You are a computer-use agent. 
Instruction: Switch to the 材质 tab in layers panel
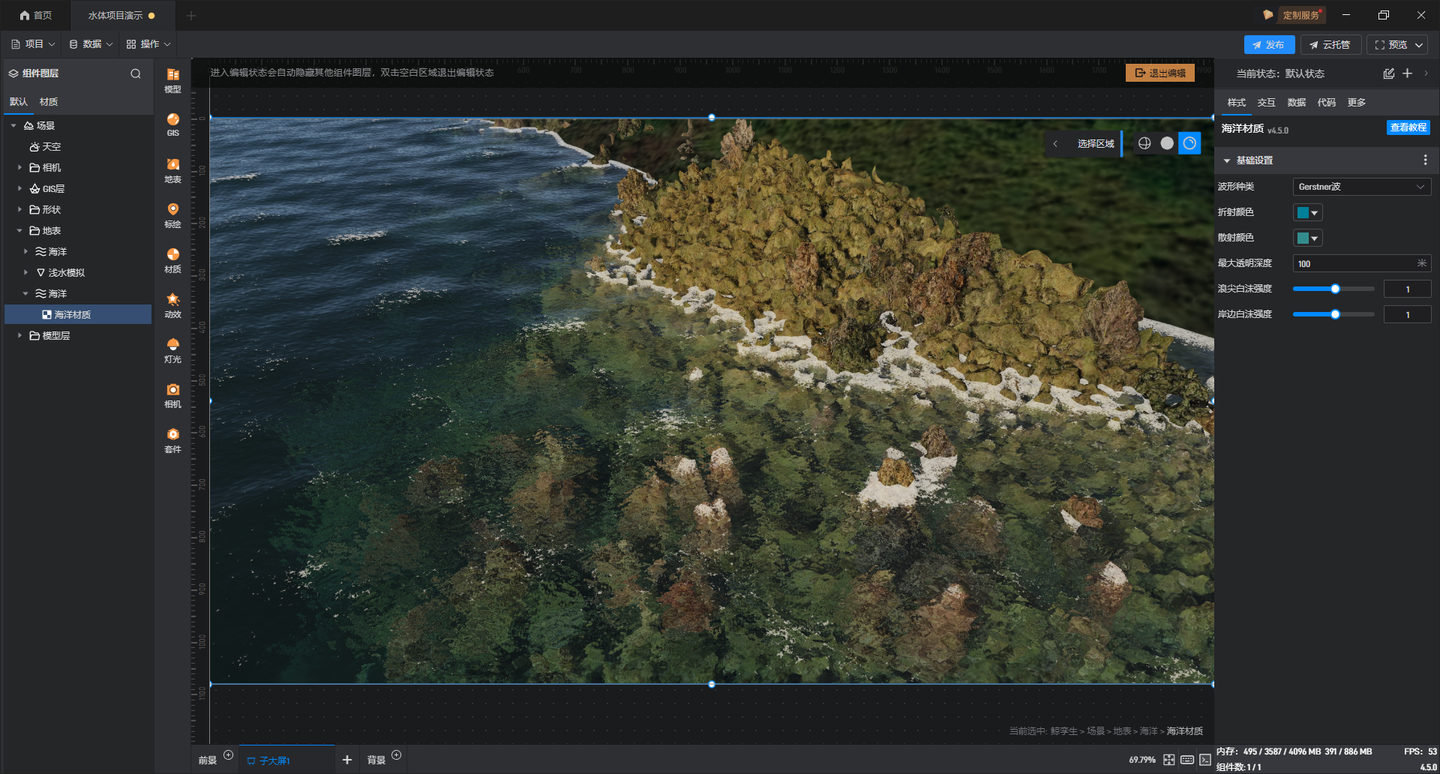point(49,102)
